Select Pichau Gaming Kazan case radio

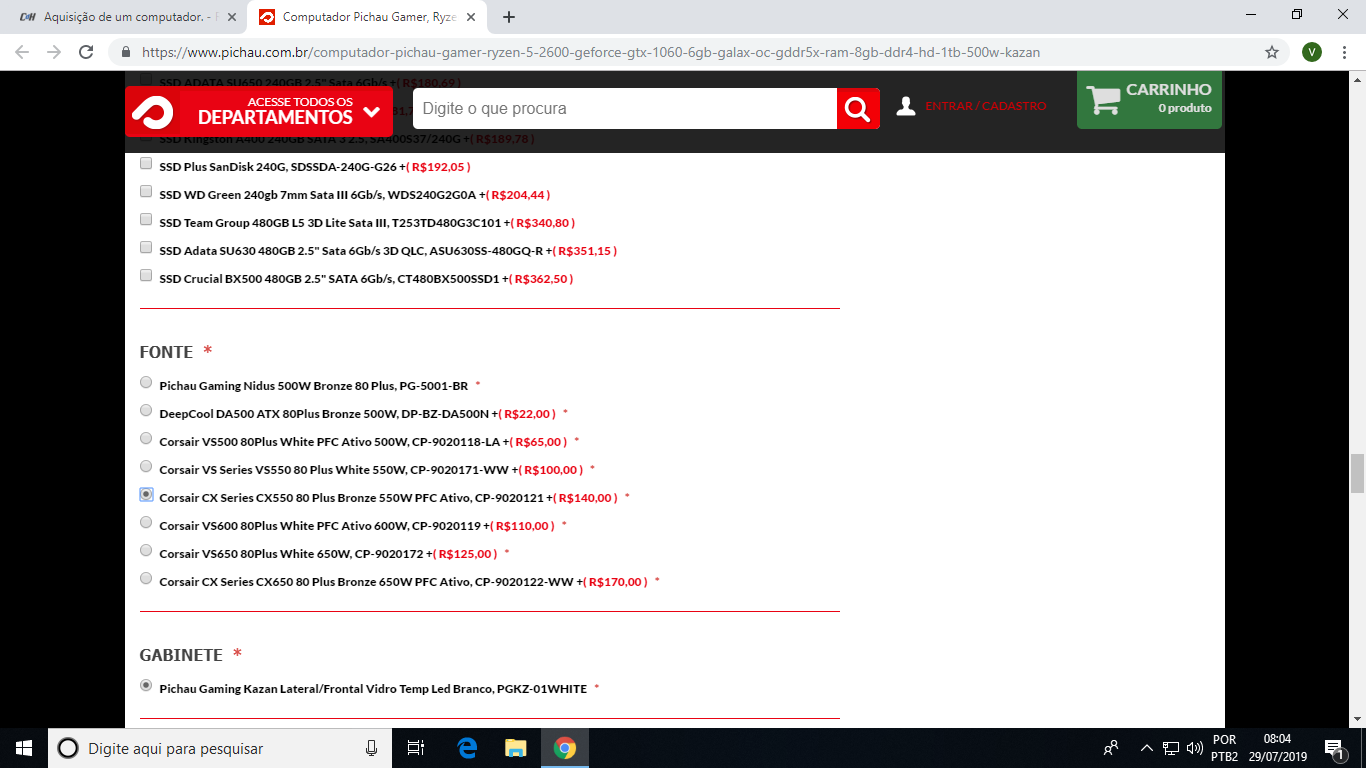click(x=146, y=685)
